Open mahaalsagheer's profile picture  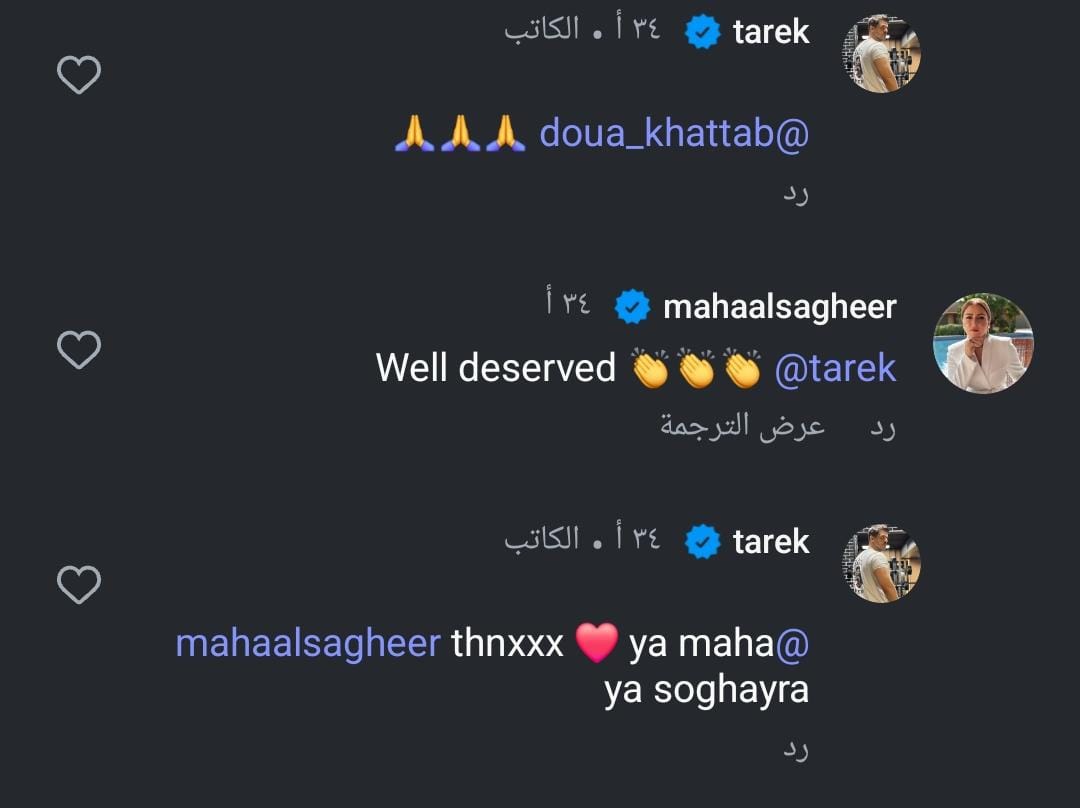983,344
